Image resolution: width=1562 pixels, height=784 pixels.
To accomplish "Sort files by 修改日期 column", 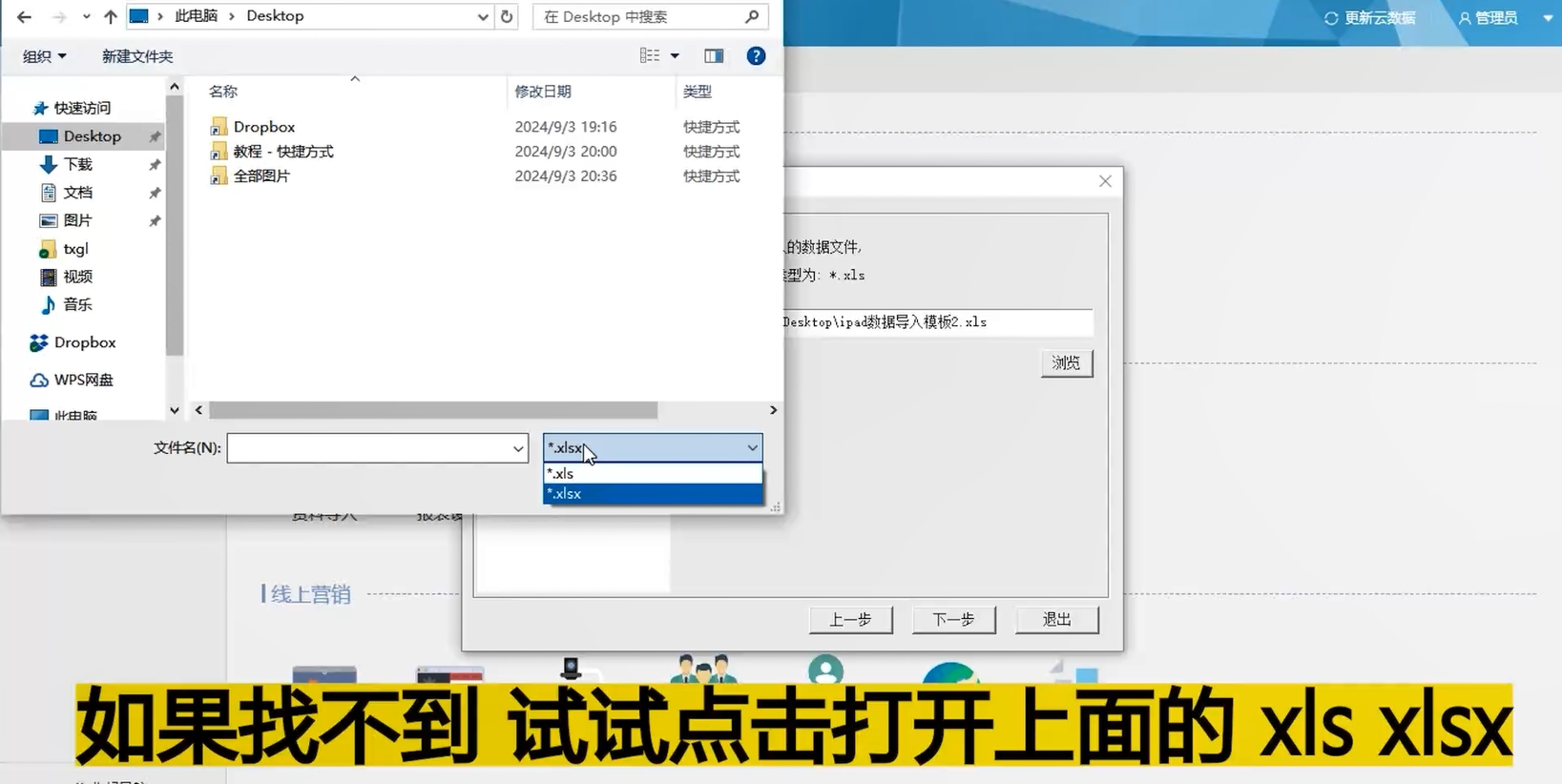I will coord(543,92).
